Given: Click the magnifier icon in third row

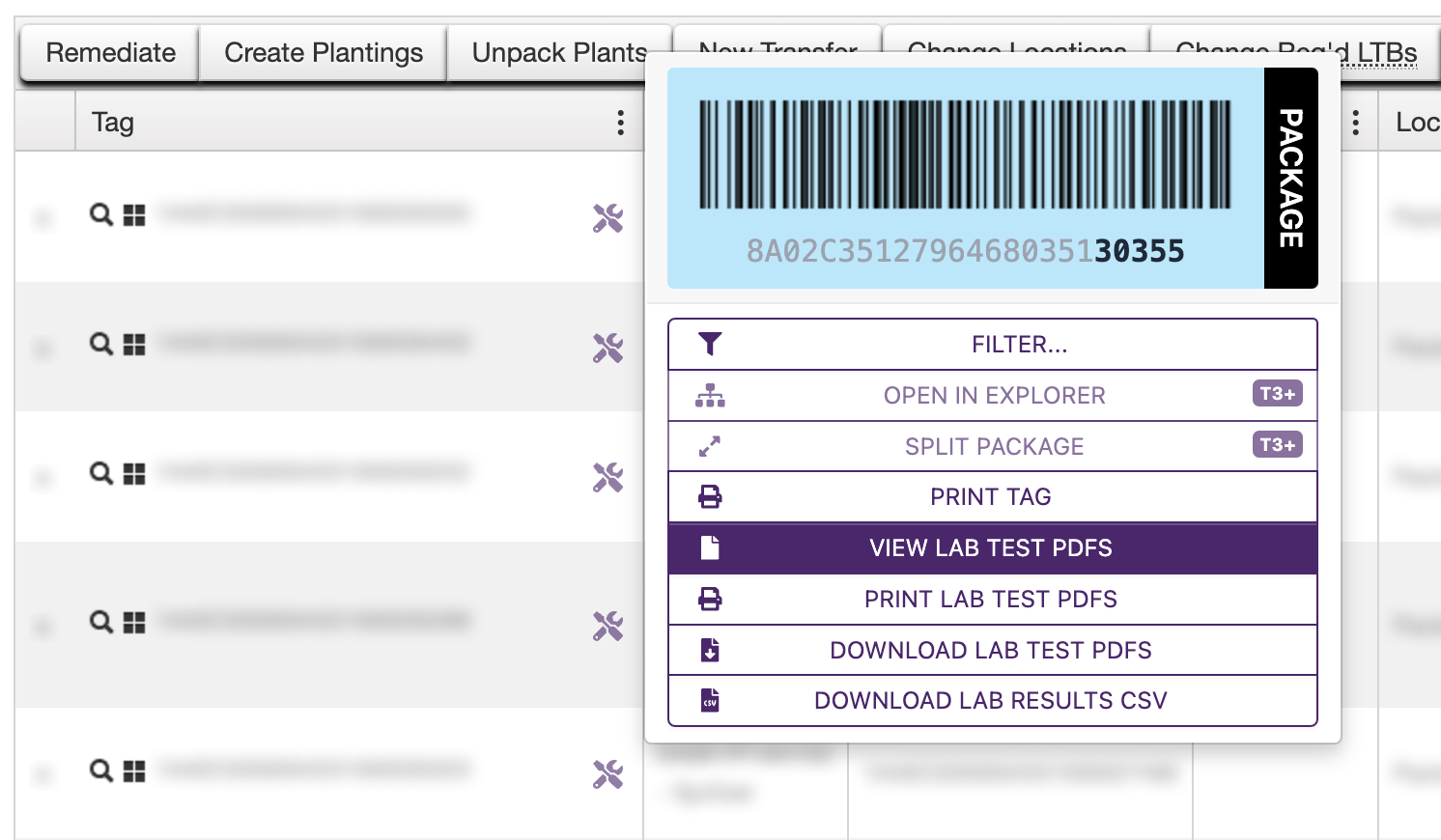Looking at the screenshot, I should 100,473.
